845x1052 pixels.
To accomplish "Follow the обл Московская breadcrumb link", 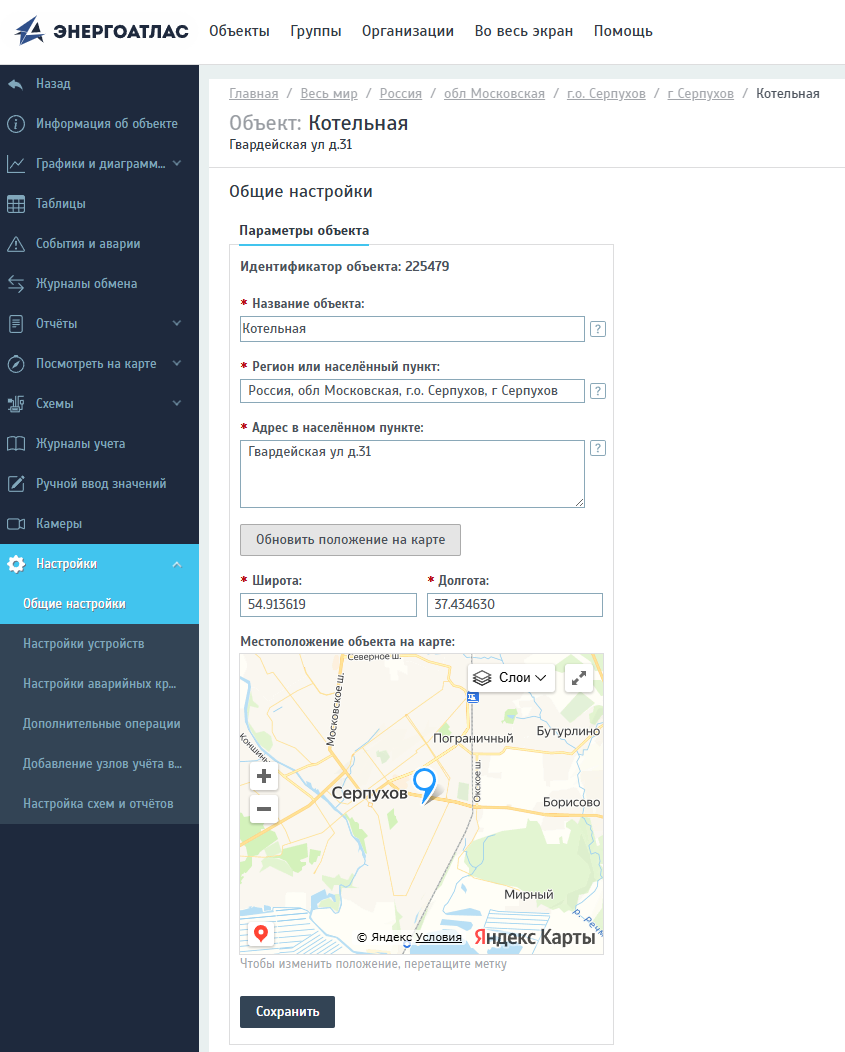I will 494,93.
